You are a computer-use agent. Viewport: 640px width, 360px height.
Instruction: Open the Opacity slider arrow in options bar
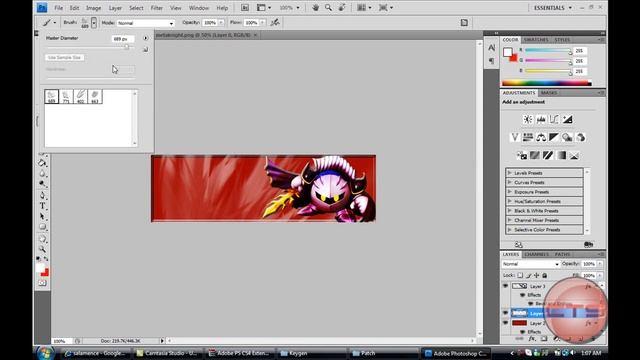(x=221, y=23)
